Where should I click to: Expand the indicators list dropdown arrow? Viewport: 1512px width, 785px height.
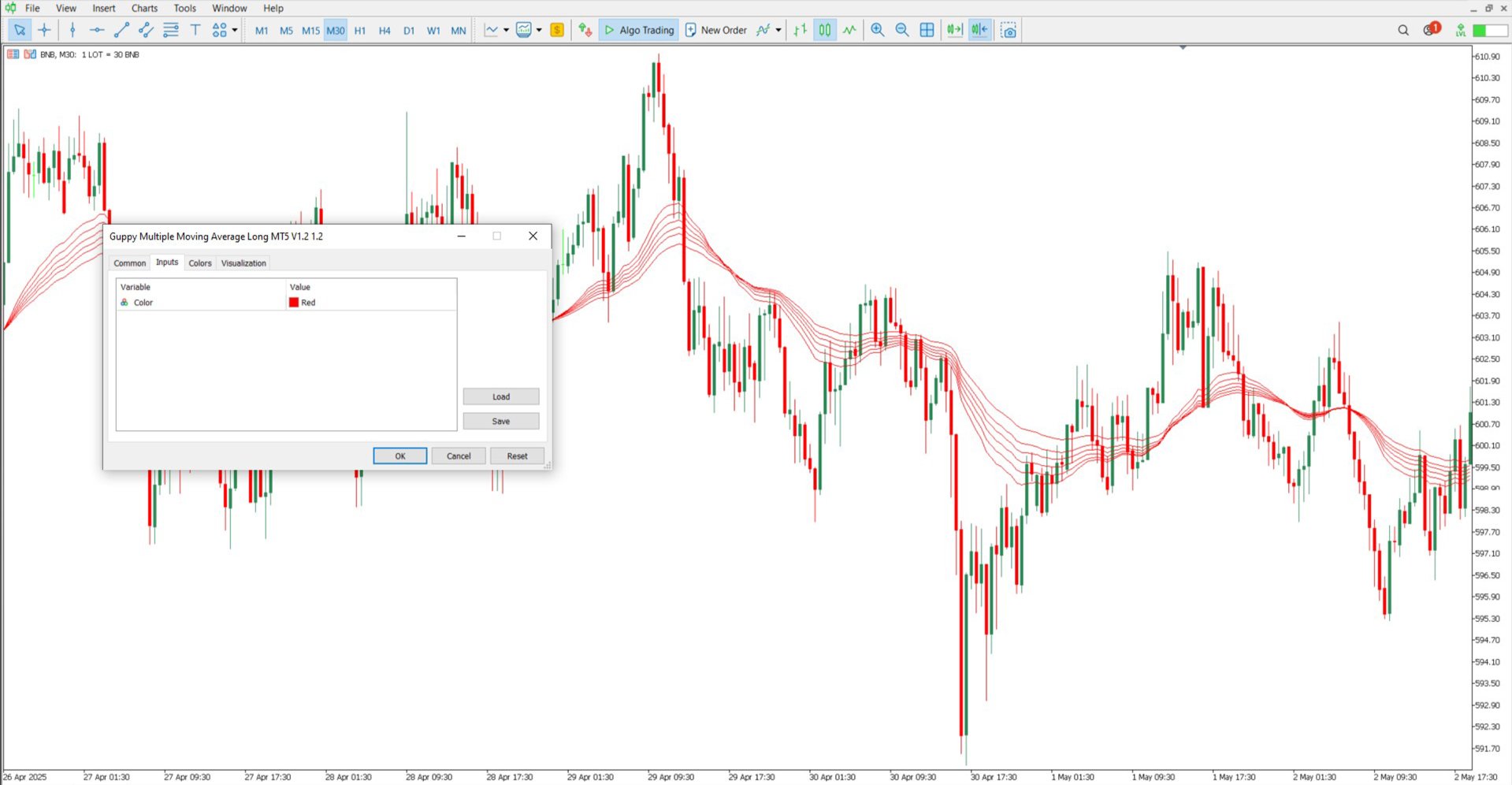tap(778, 30)
